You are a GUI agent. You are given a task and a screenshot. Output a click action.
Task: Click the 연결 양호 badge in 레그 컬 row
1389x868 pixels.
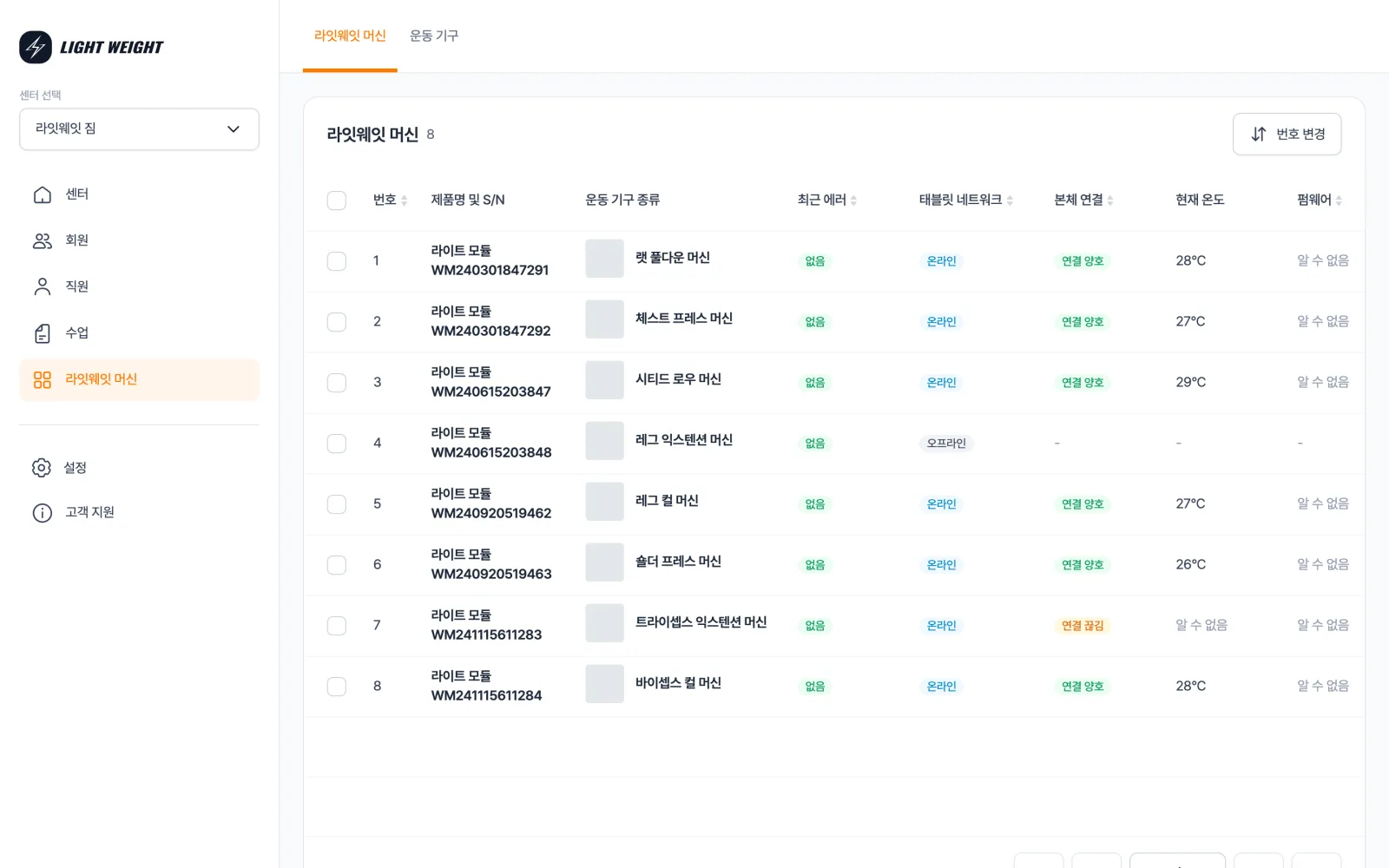click(x=1083, y=504)
